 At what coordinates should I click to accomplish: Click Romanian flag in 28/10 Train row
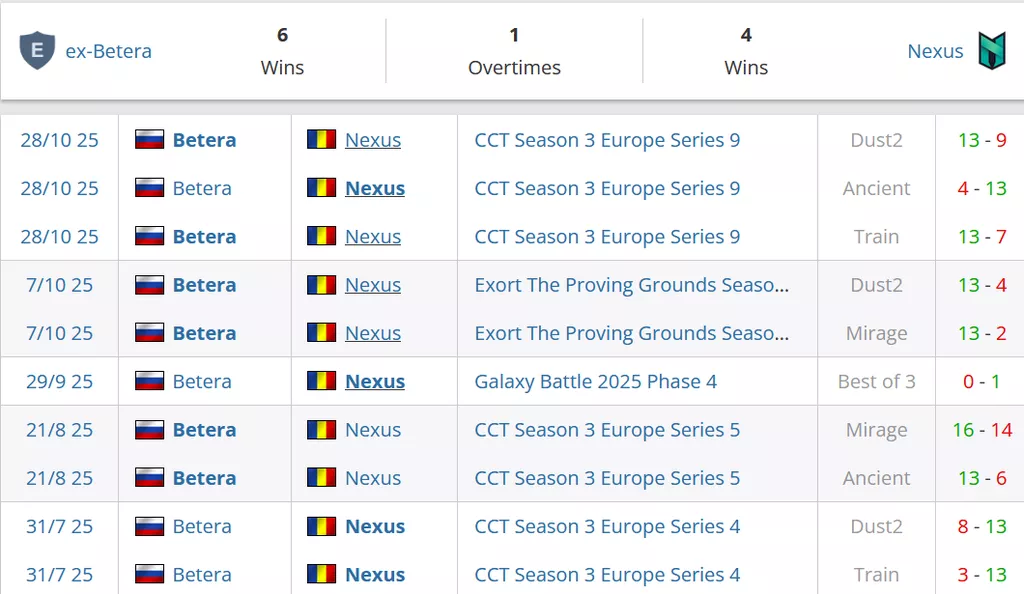point(321,236)
